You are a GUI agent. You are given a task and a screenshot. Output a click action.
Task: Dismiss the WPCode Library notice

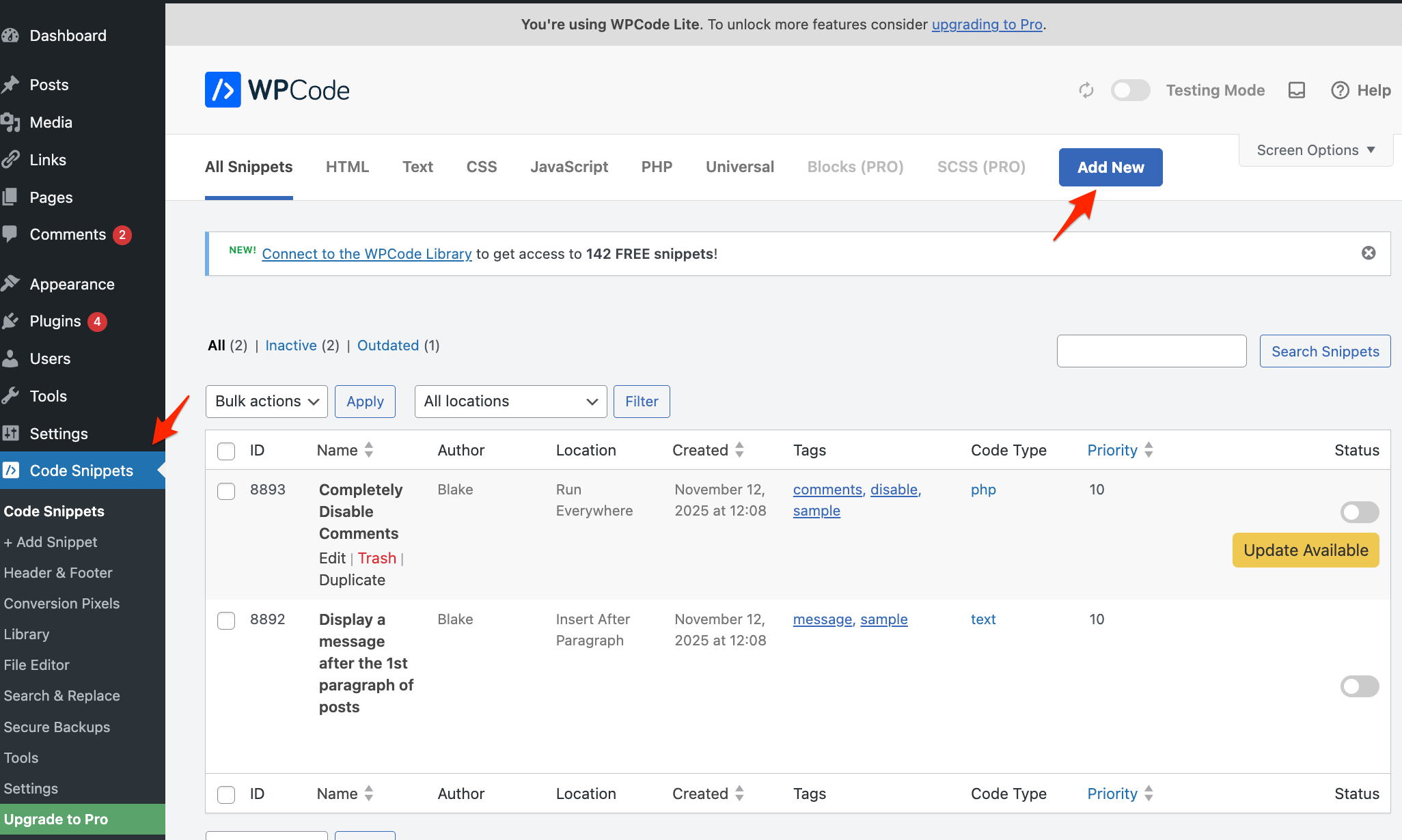(x=1368, y=253)
